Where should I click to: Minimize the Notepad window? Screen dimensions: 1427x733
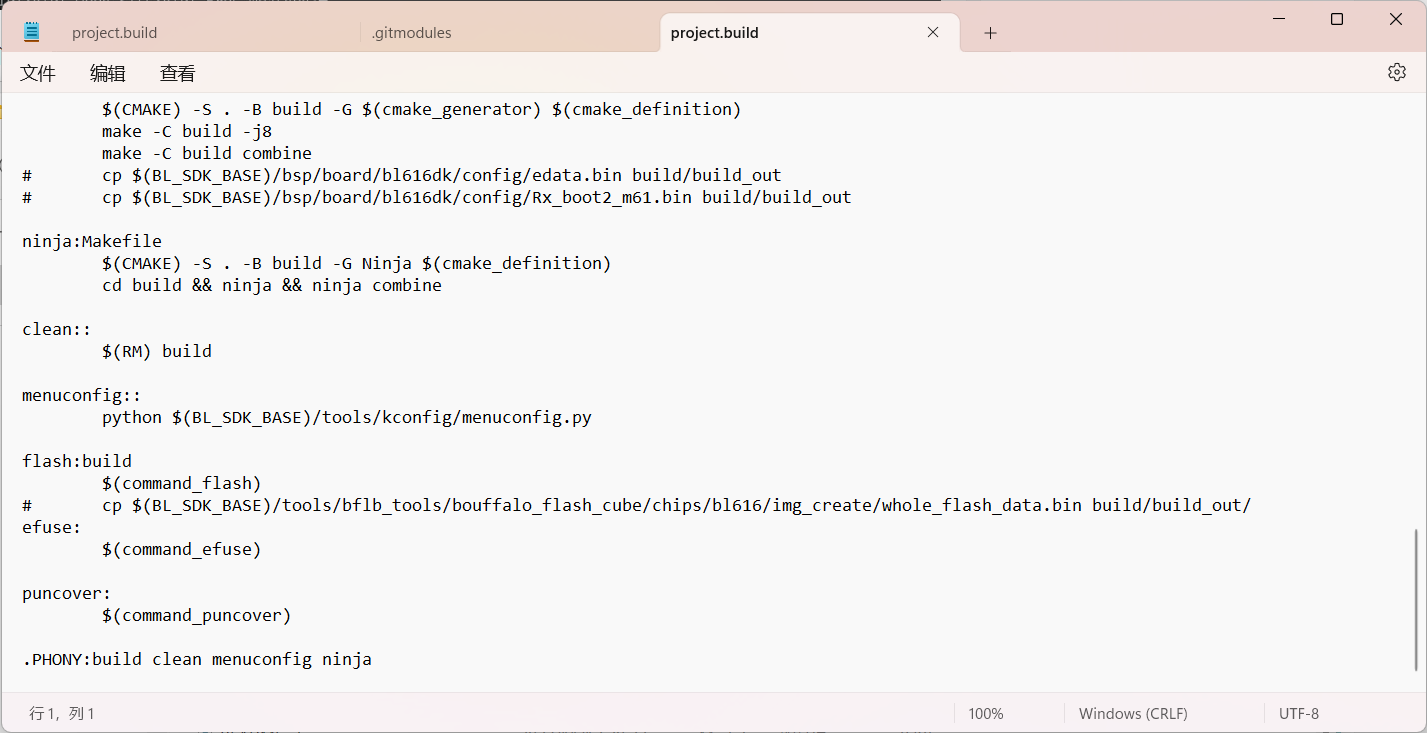click(1278, 19)
